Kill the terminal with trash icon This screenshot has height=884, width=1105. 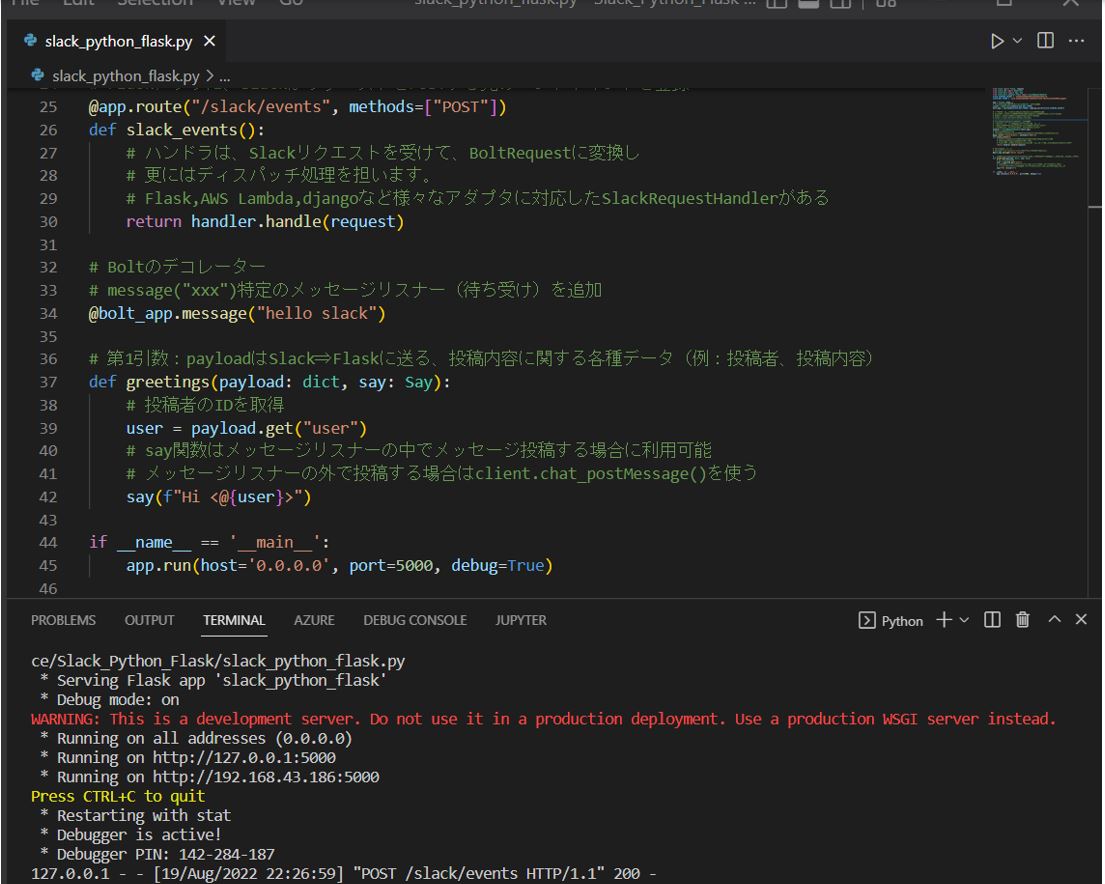(x=1022, y=620)
